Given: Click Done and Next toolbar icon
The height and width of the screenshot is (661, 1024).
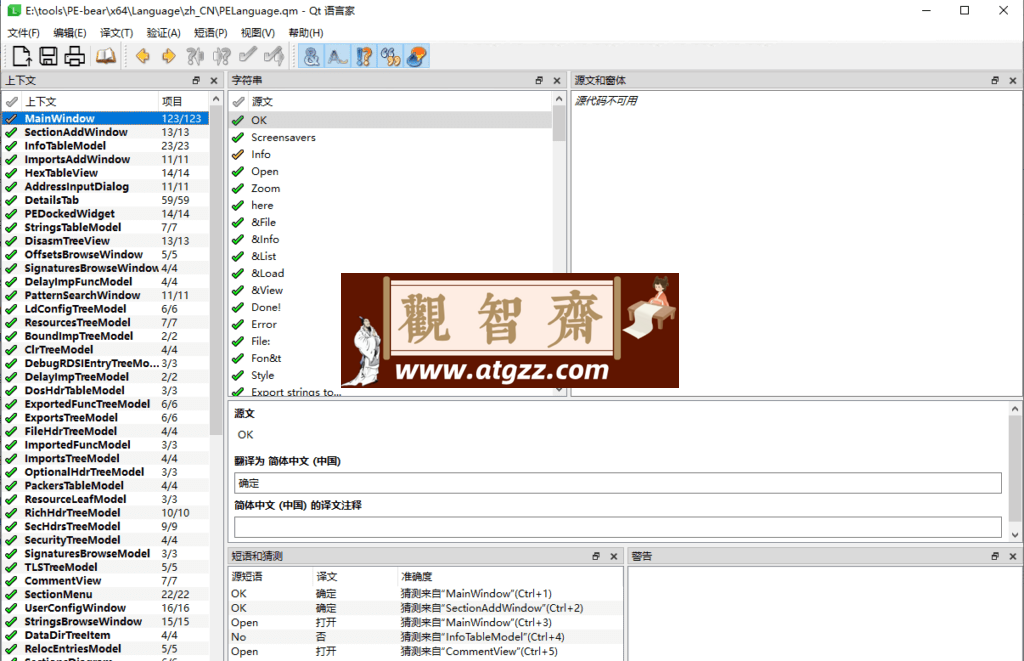Looking at the screenshot, I should point(274,56).
